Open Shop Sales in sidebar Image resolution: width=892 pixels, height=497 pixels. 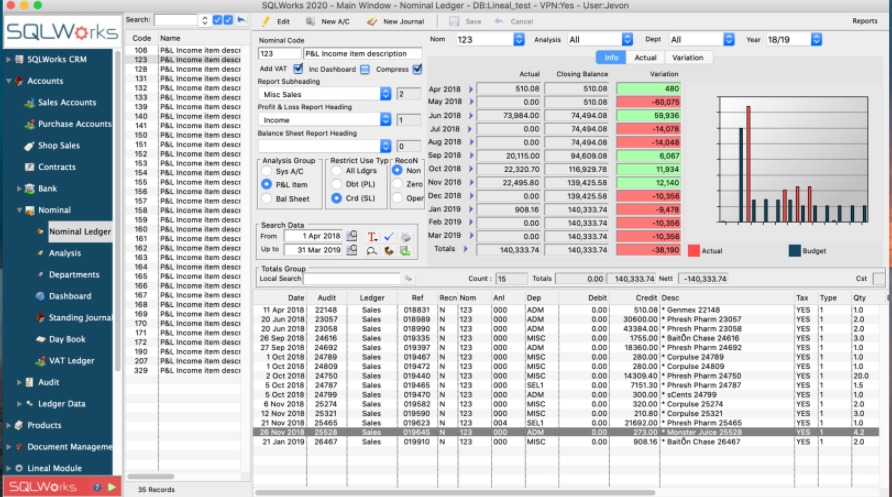click(59, 146)
